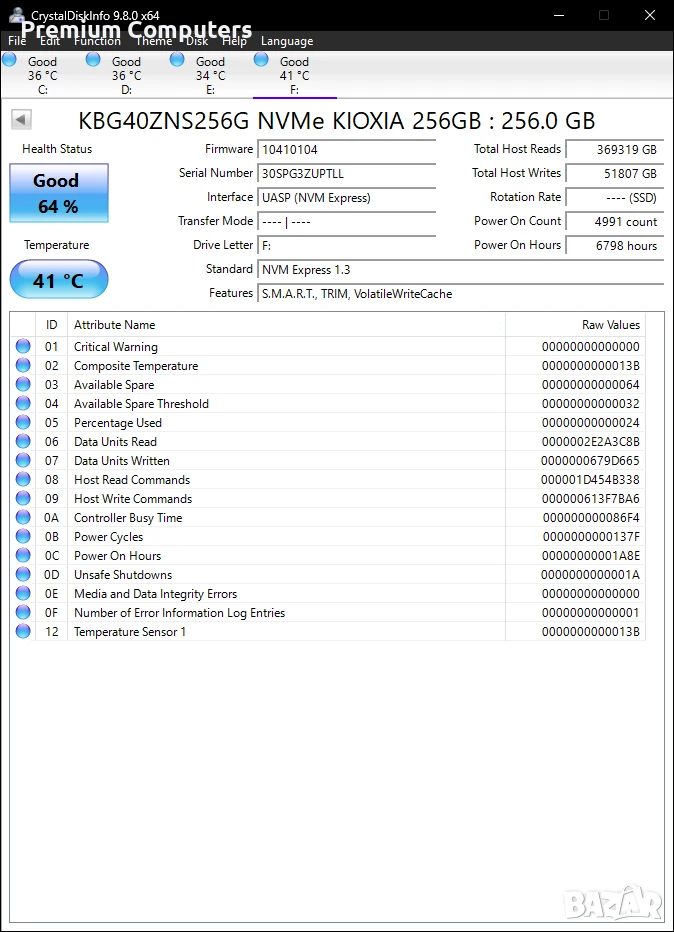This screenshot has width=674, height=932.
Task: Click status icon for Media and Data Integrity Errors
Action: pos(23,593)
